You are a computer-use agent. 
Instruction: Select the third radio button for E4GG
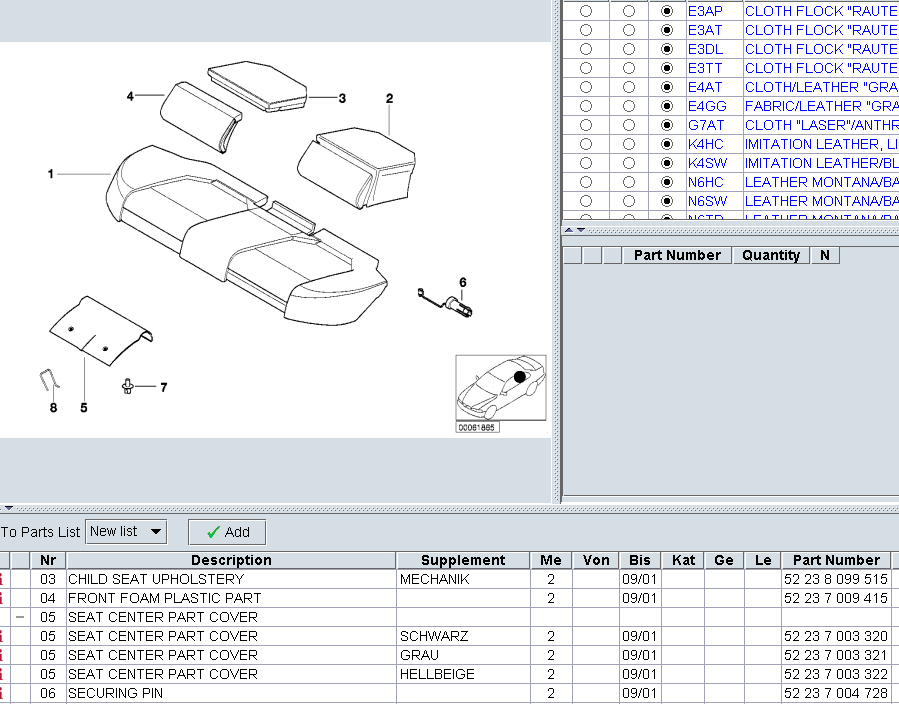click(667, 106)
